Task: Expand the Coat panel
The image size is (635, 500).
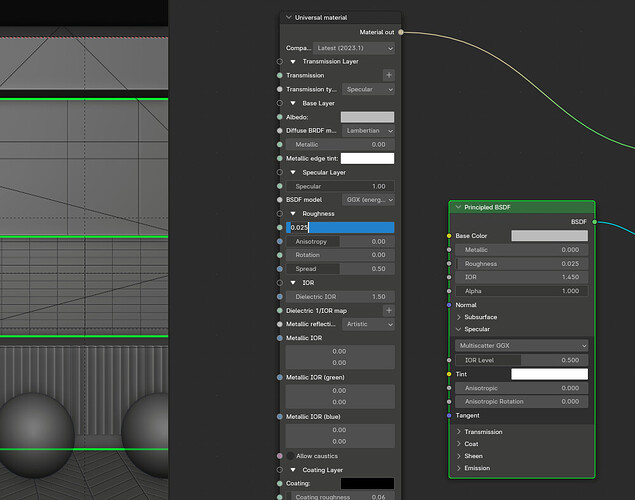Action: (458, 444)
